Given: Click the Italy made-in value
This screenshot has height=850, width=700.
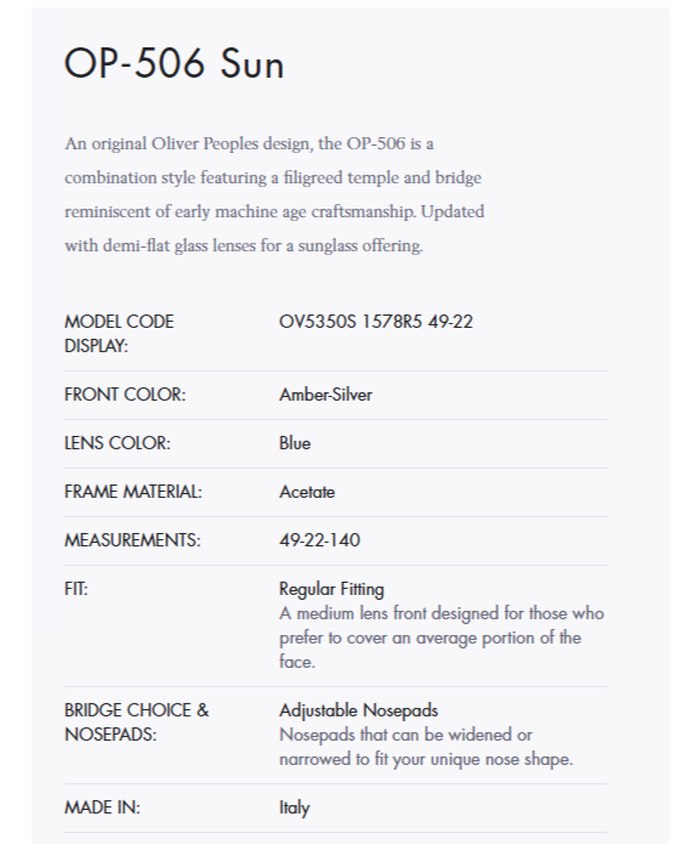Looking at the screenshot, I should [x=294, y=808].
